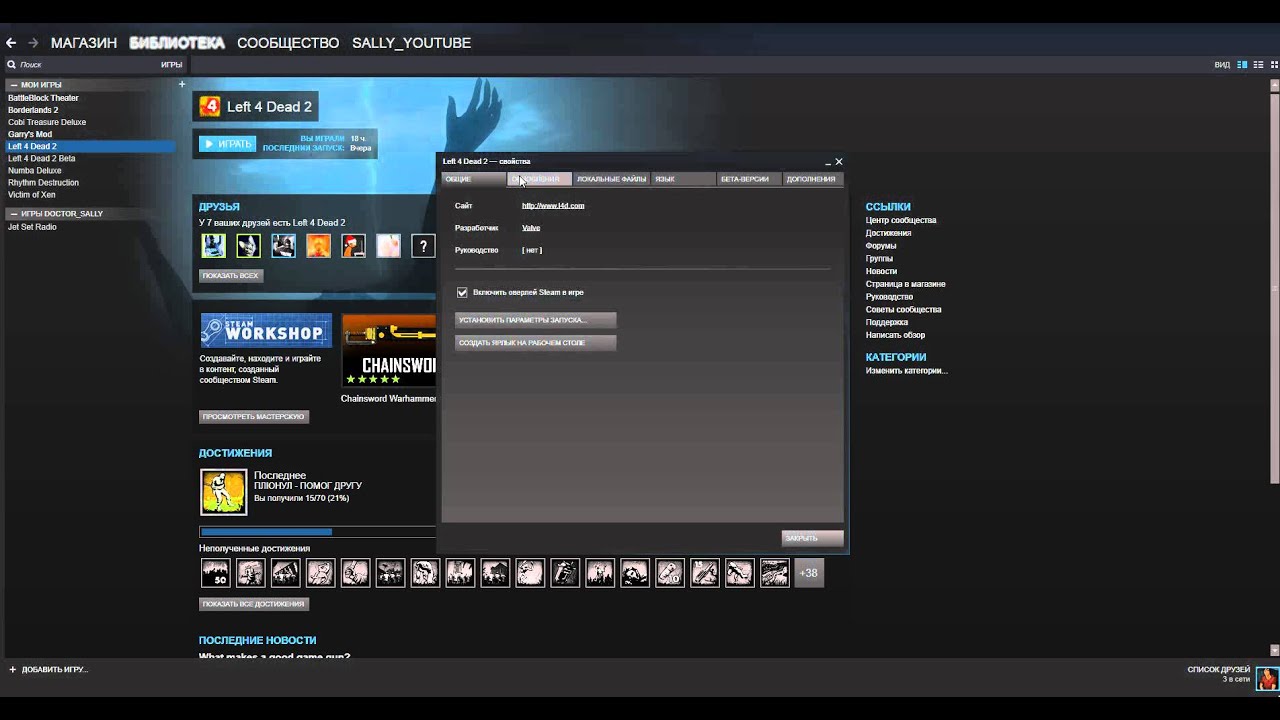Open the Форумы link
The width and height of the screenshot is (1280, 720).
(881, 245)
